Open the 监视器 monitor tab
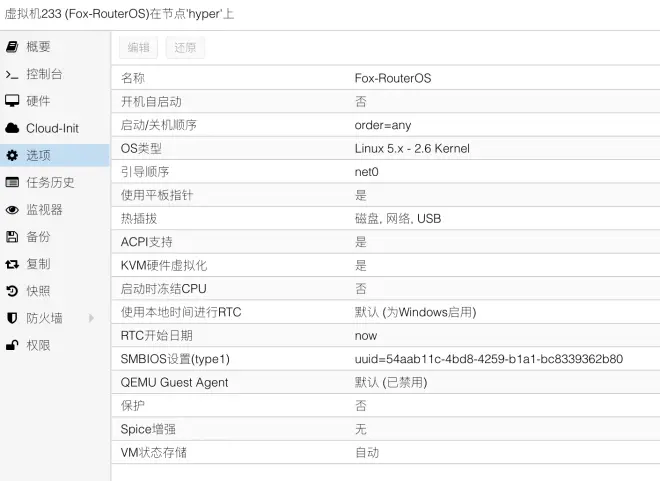Screen dimensions: 660x481 [x=55, y=210]
